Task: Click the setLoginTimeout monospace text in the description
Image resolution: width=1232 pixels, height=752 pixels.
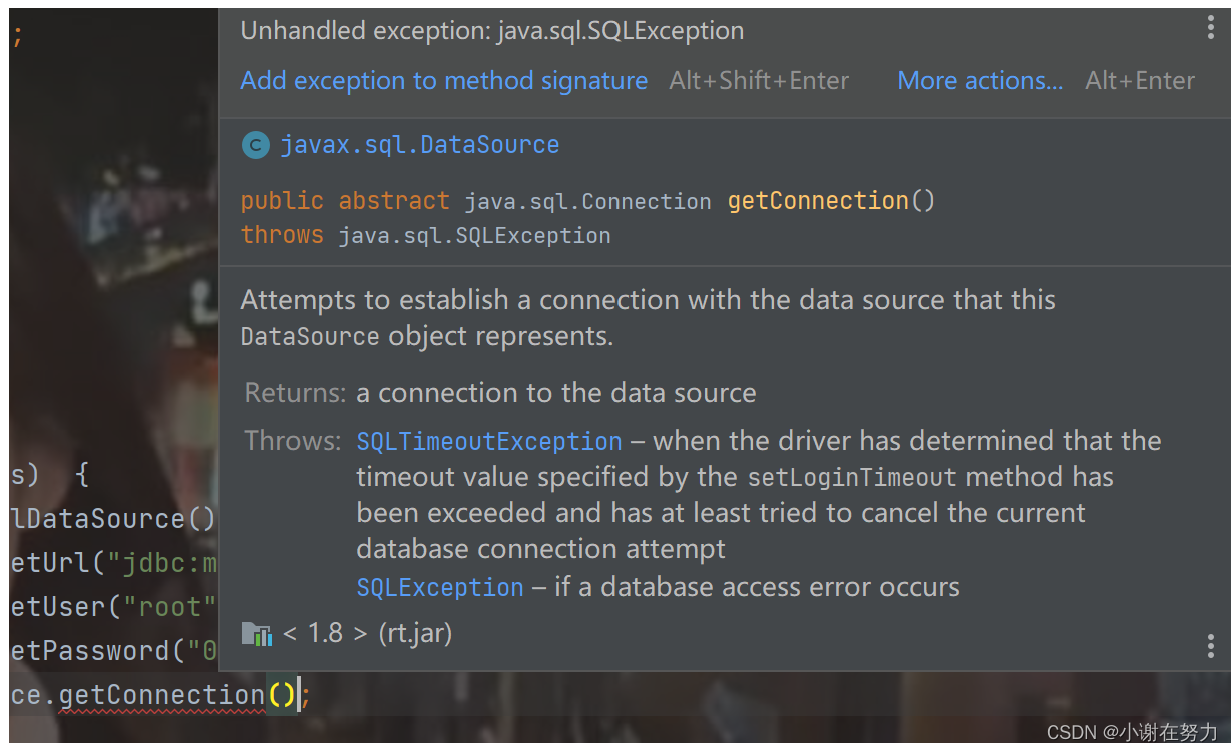Action: [852, 478]
